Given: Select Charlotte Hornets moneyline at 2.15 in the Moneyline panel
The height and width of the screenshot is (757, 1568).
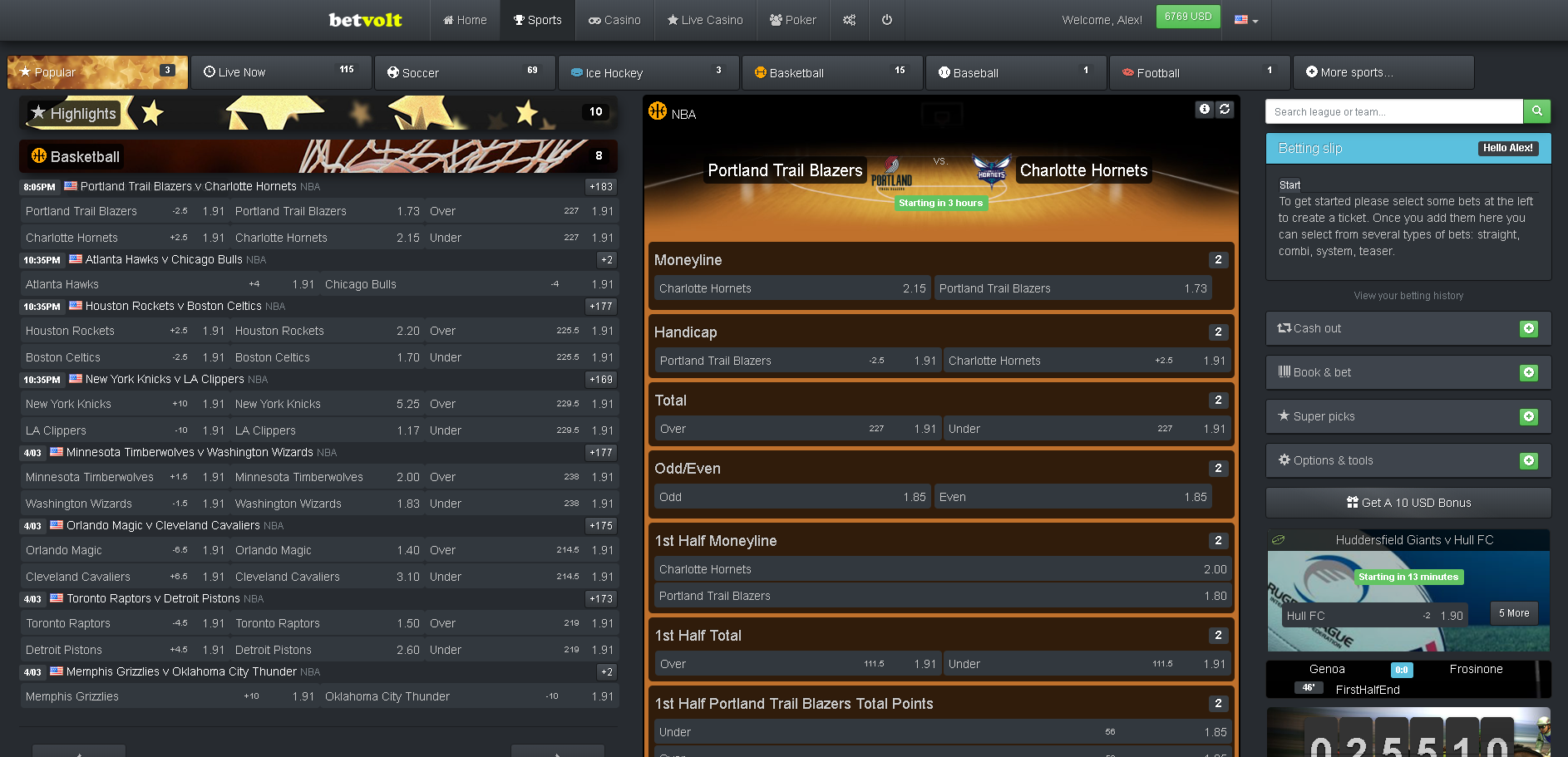Looking at the screenshot, I should pyautogui.click(x=791, y=288).
